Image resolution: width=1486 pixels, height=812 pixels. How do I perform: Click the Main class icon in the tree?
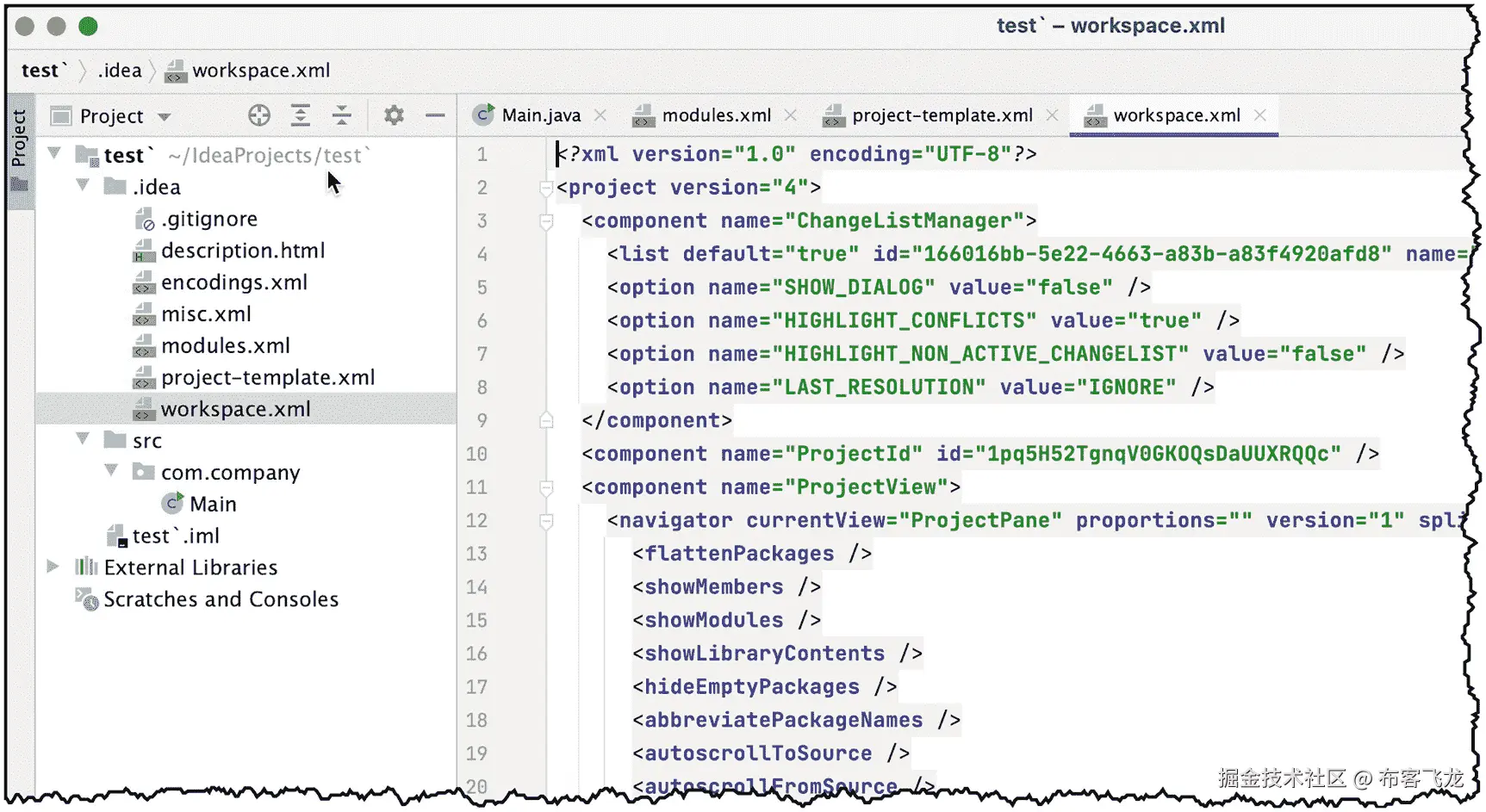coord(173,503)
